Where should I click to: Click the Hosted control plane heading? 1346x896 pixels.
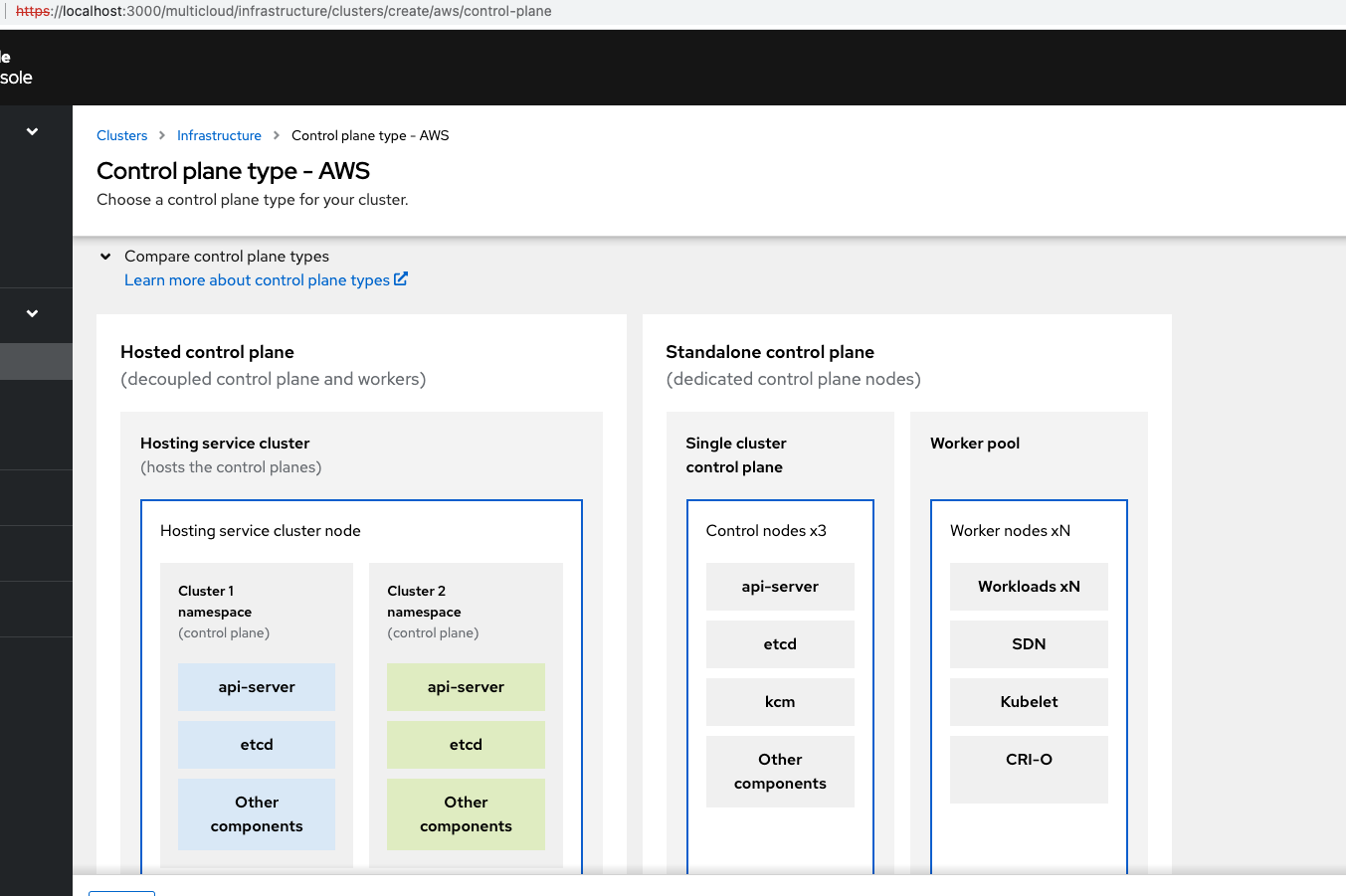pyautogui.click(x=207, y=352)
